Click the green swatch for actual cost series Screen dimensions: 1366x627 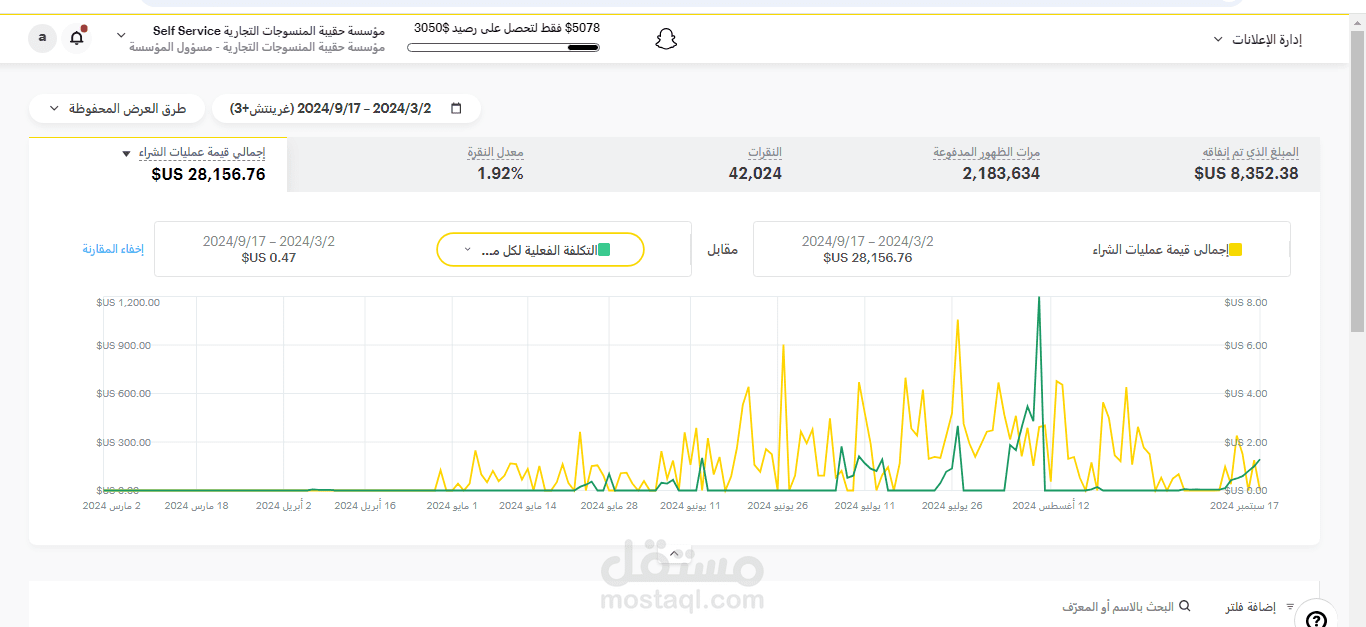604,250
